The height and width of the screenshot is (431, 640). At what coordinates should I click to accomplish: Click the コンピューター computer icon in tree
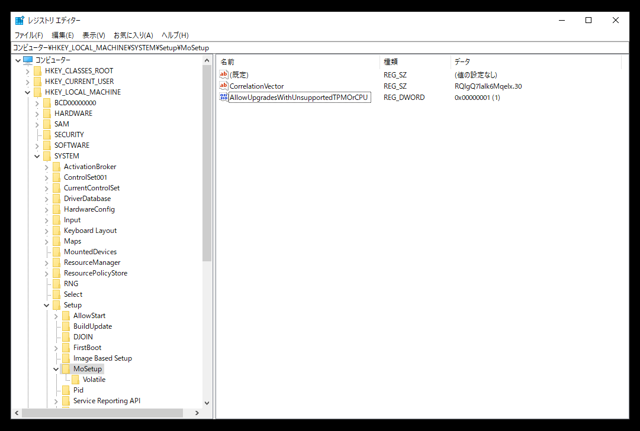(28, 60)
